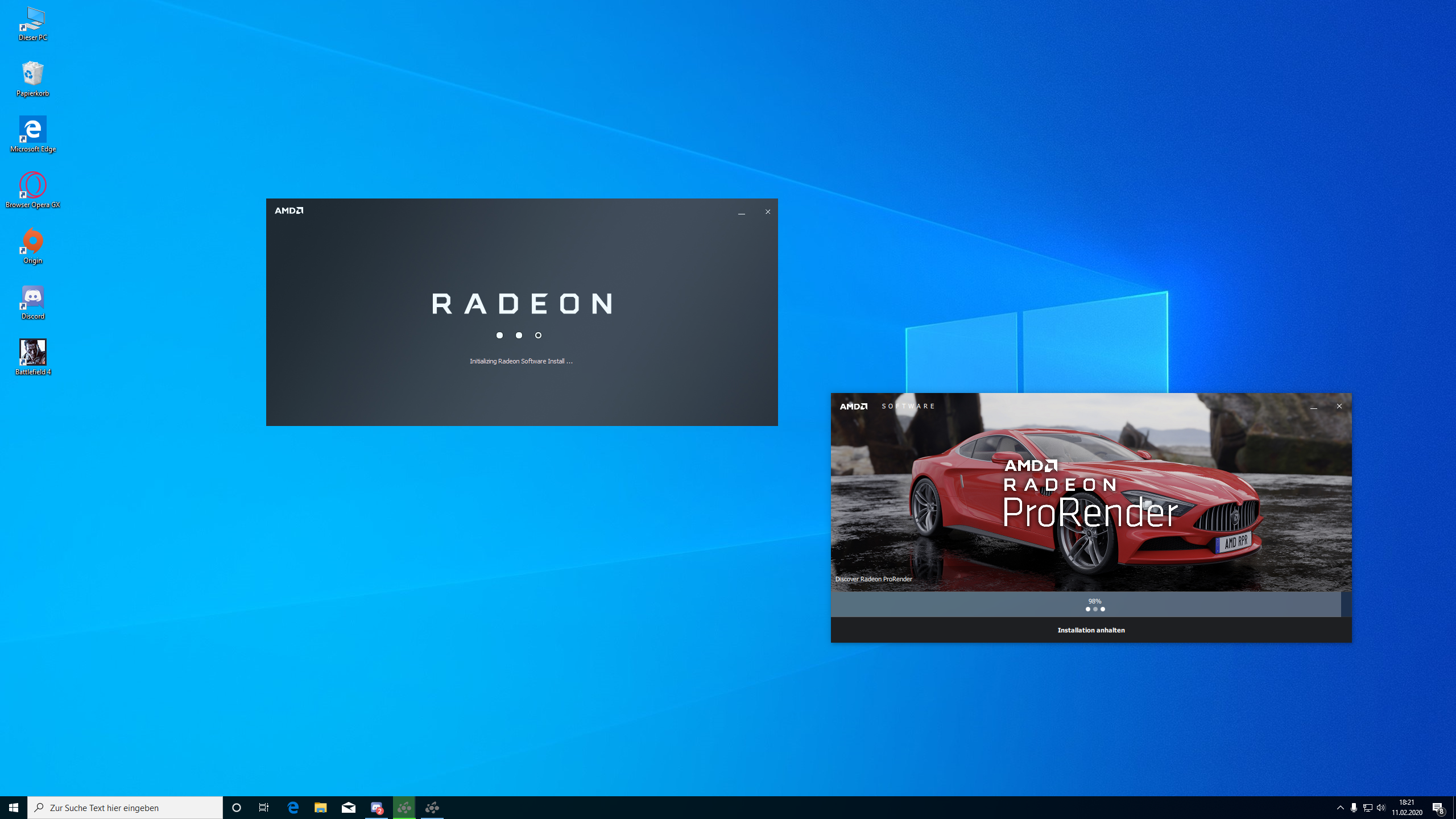This screenshot has width=1456, height=819.
Task: Switch to the rightmost AMD installer taskbar icon
Action: click(432, 808)
